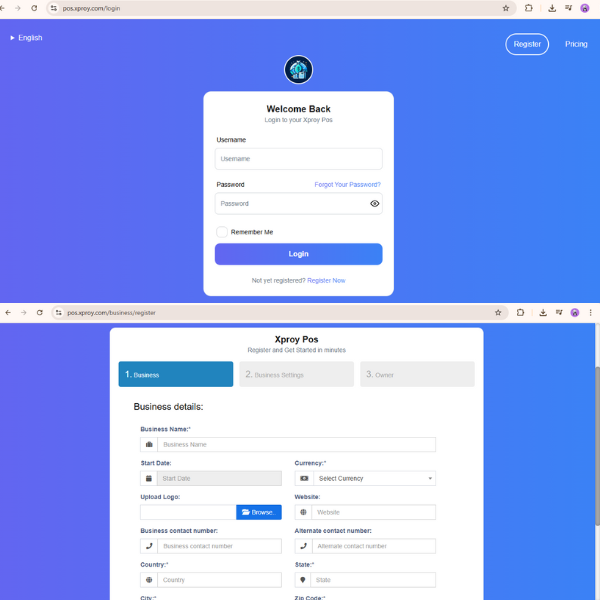Open the Start Date field
This screenshot has height=600, width=600.
pos(219,478)
